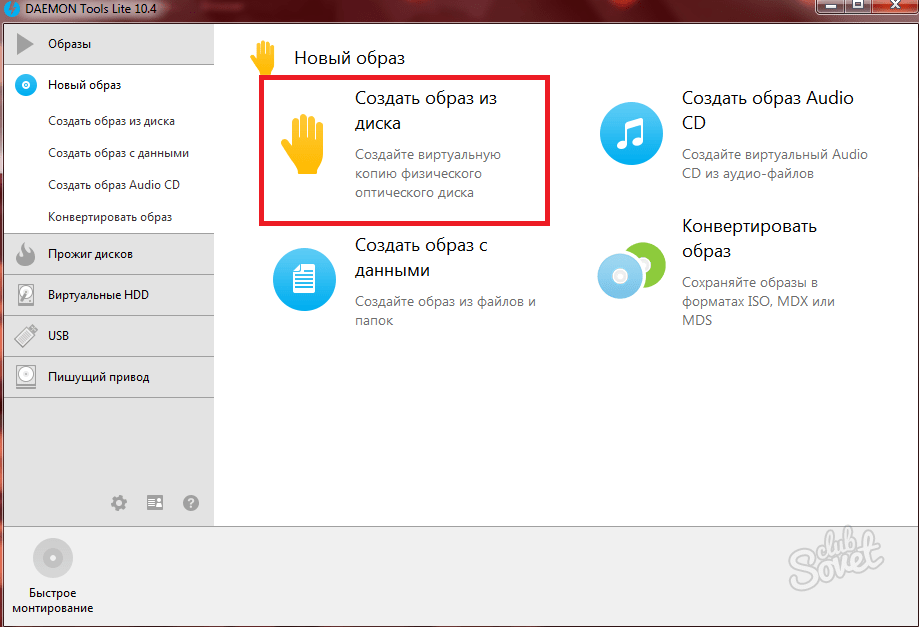Viewport: 919px width, 627px height.
Task: Select sidebar item Создать образ с данными
Action: tap(118, 153)
